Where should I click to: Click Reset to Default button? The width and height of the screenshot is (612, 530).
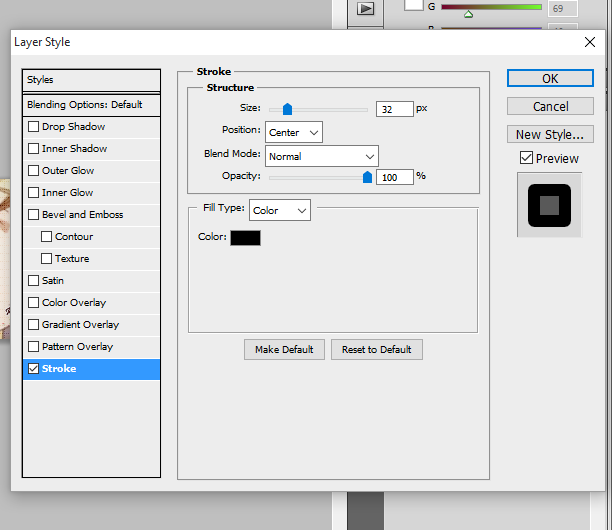[x=377, y=349]
